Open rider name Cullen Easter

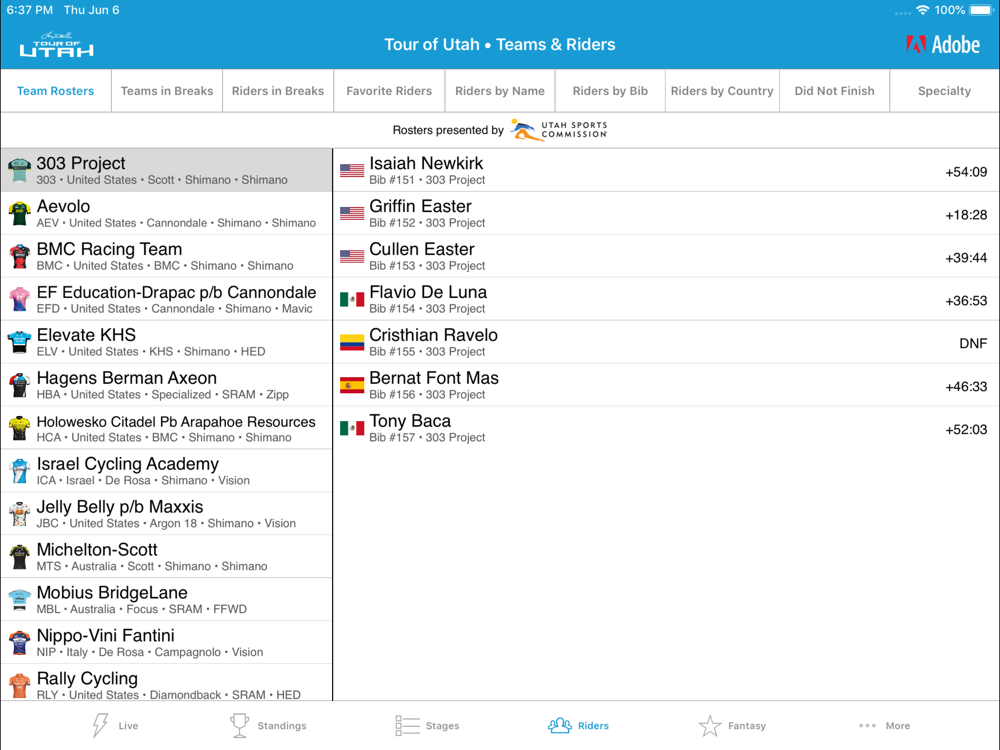422,249
